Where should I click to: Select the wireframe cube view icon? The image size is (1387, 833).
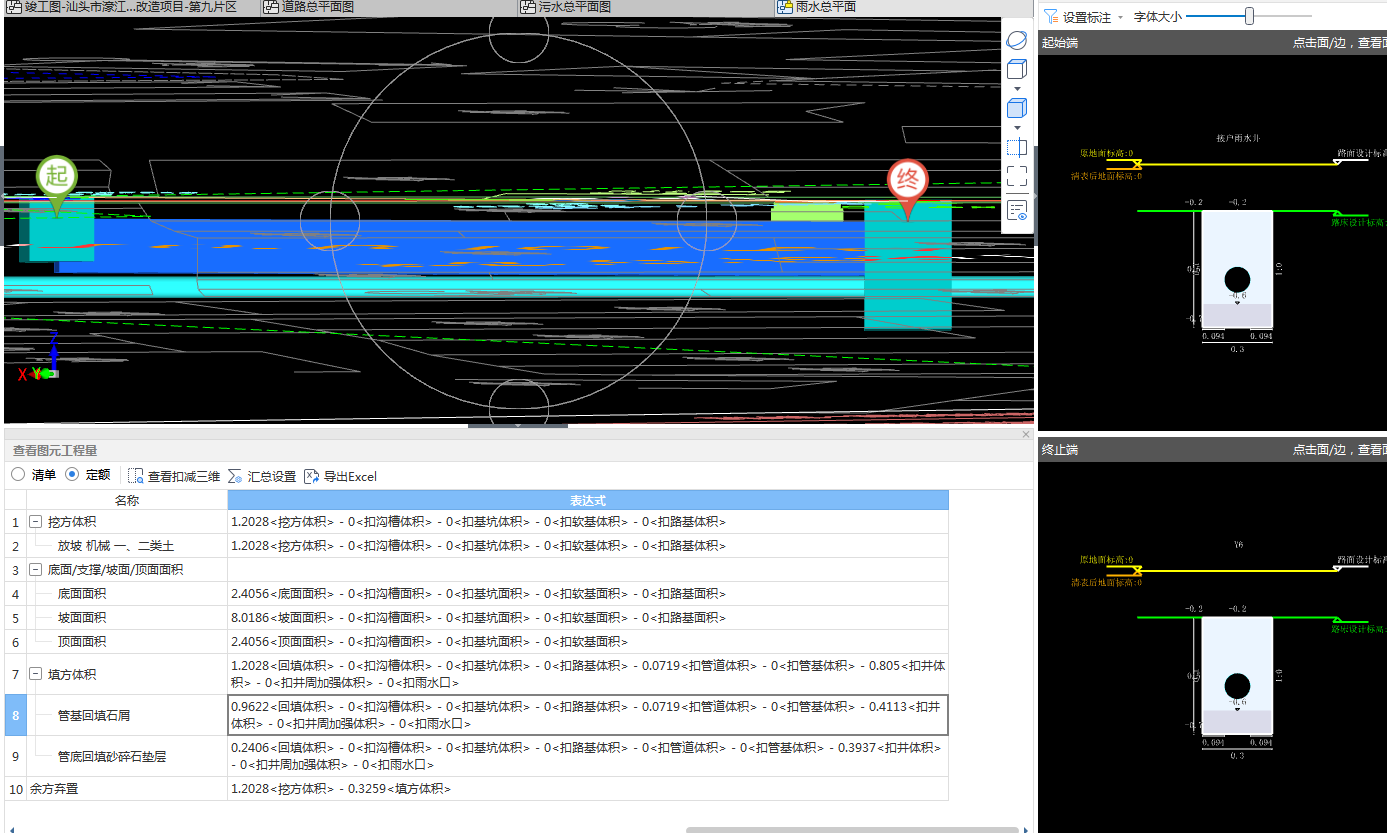tap(1016, 69)
